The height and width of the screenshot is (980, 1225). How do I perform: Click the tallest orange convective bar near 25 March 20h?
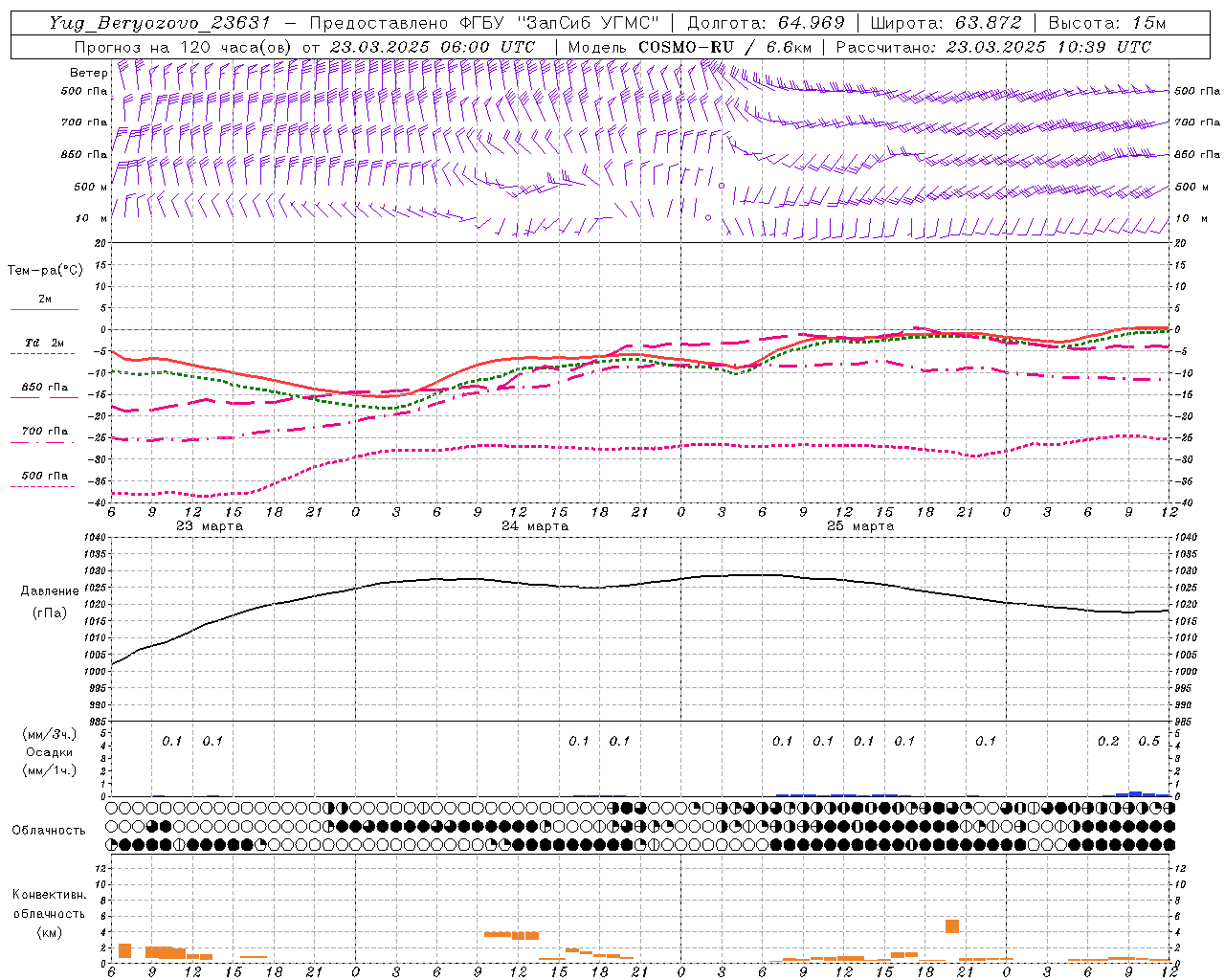click(951, 926)
